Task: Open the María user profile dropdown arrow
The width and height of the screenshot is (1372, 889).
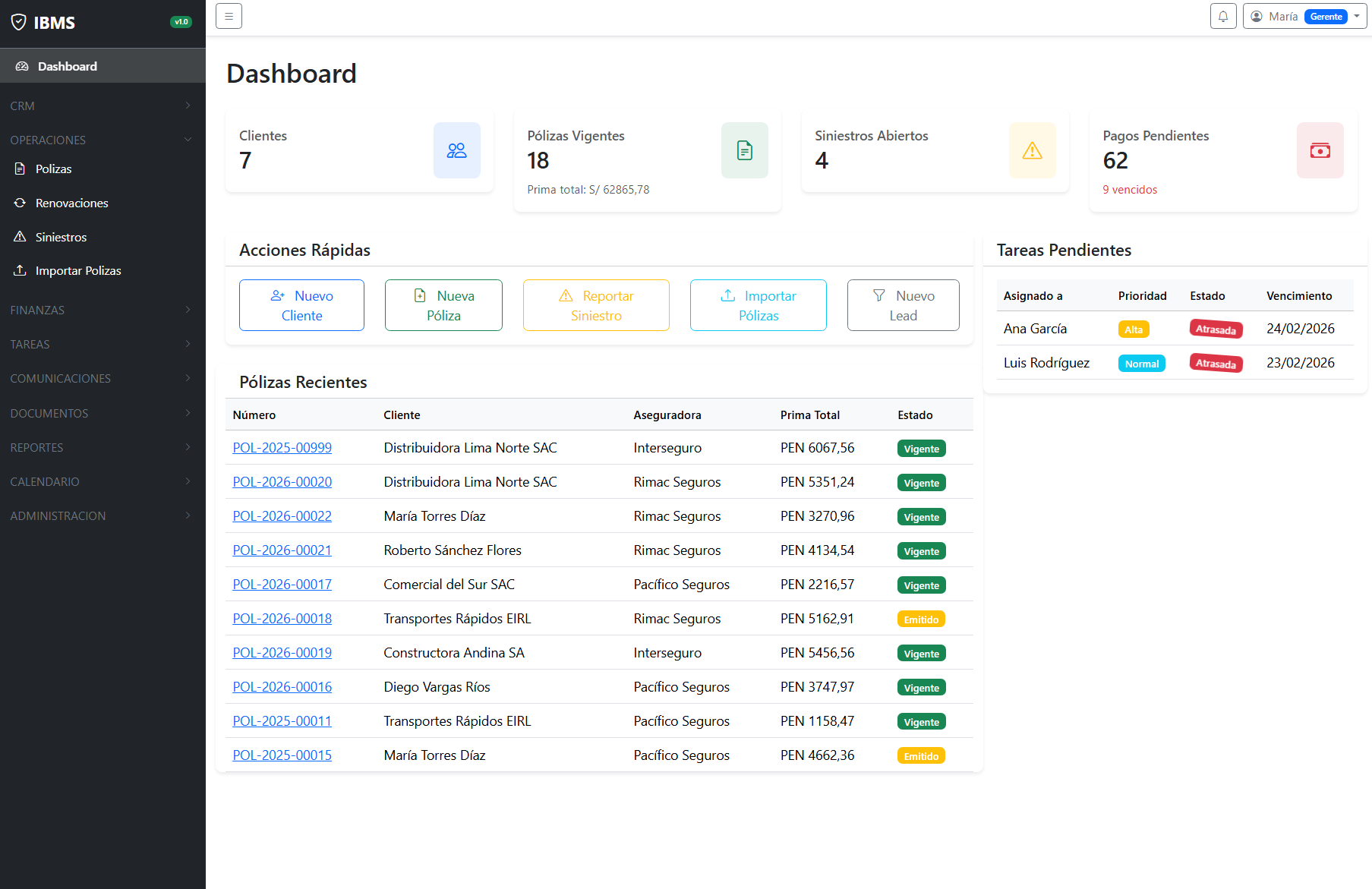Action: pyautogui.click(x=1358, y=16)
